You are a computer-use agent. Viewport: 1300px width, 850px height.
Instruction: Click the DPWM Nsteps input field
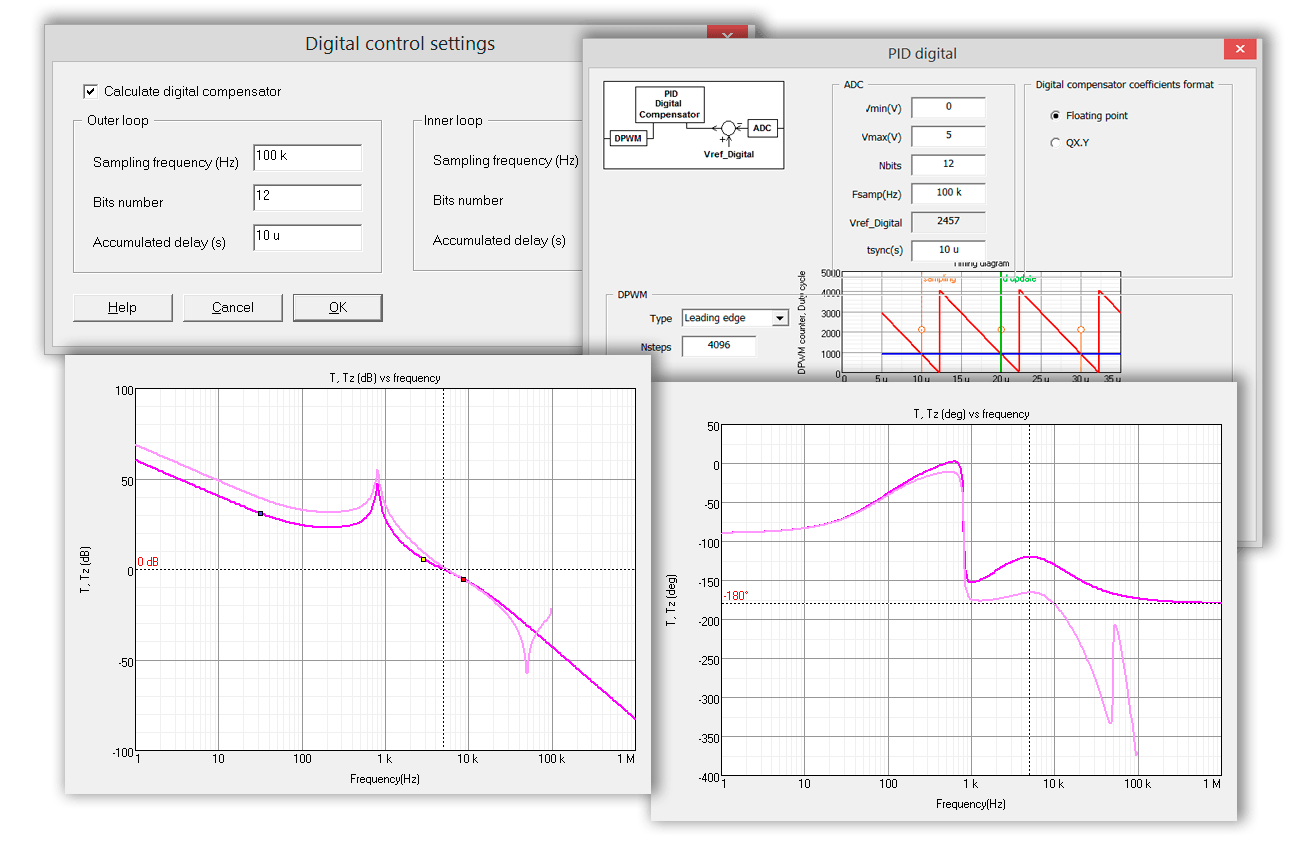tap(718, 346)
